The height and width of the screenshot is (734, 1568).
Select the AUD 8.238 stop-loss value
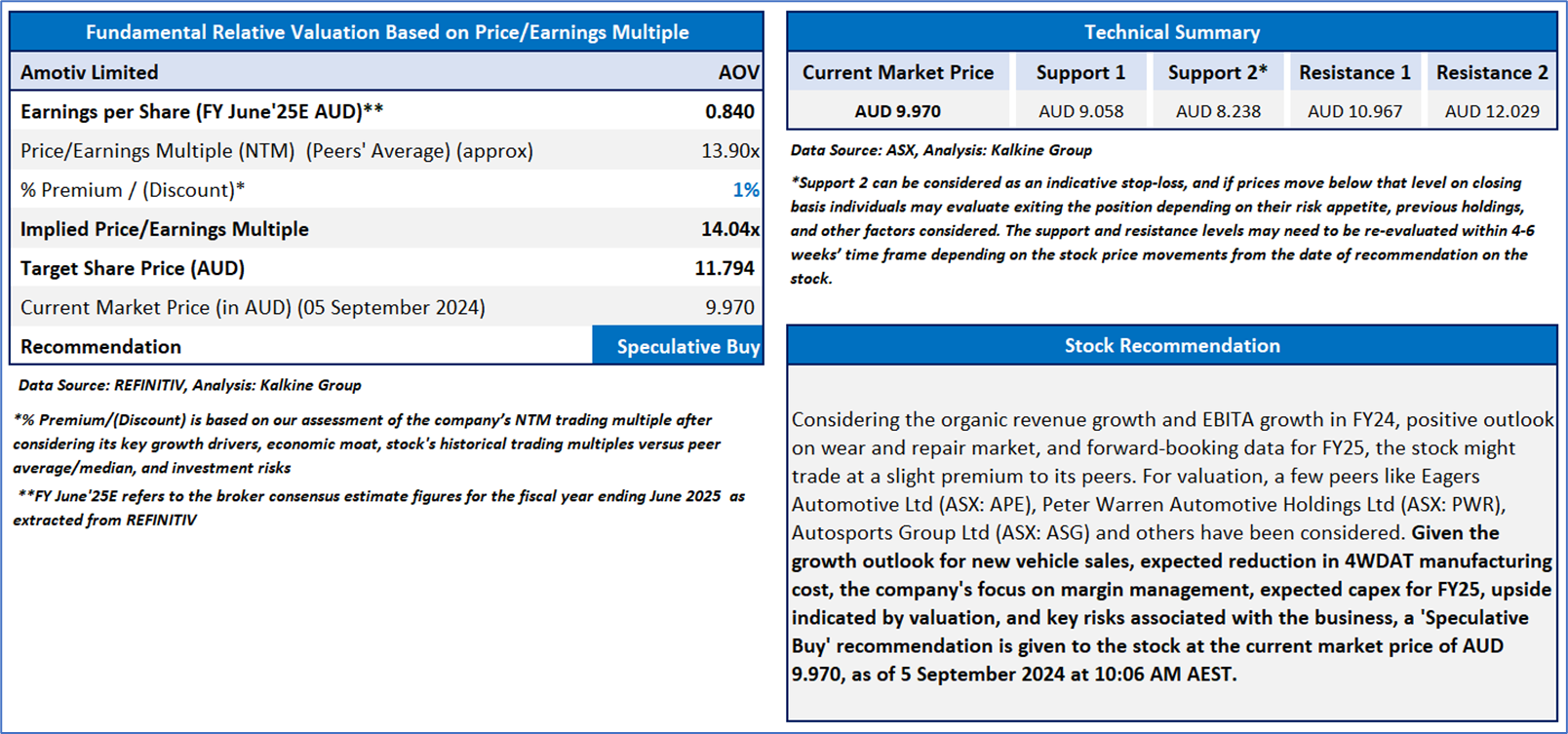[x=1218, y=111]
